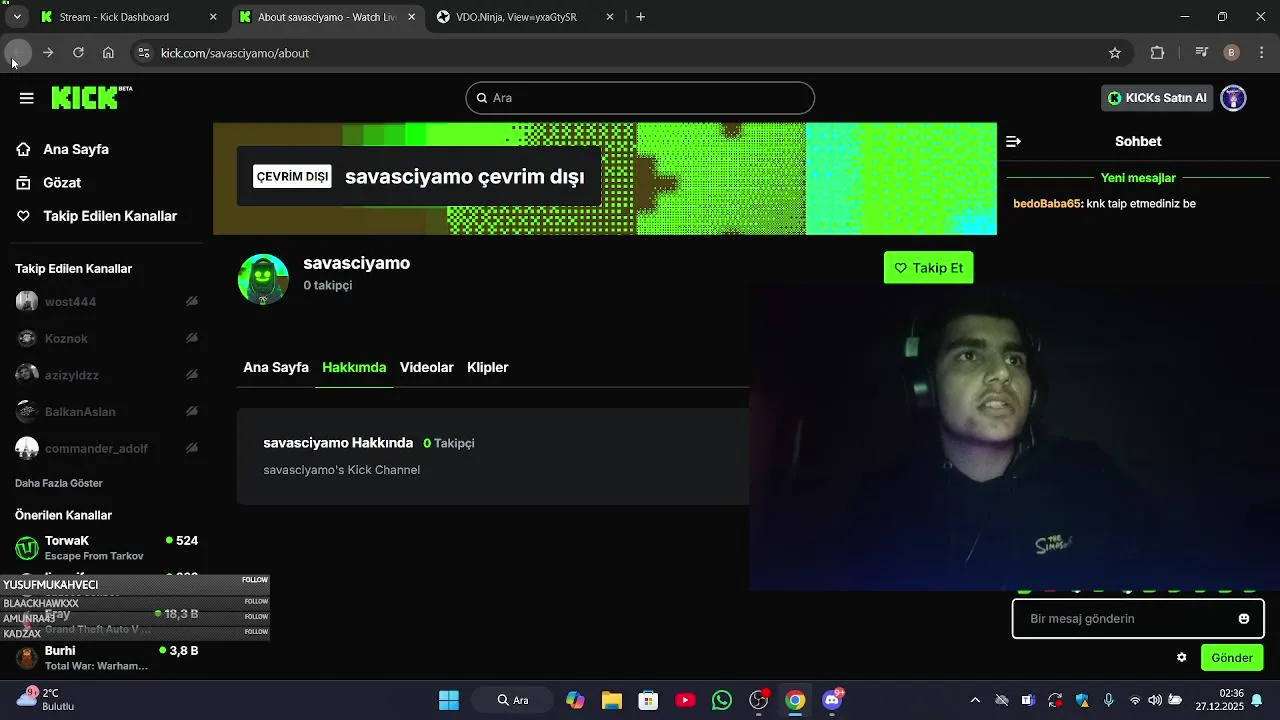The image size is (1280, 720).
Task: Open WhatsApp from taskbar
Action: (x=722, y=700)
